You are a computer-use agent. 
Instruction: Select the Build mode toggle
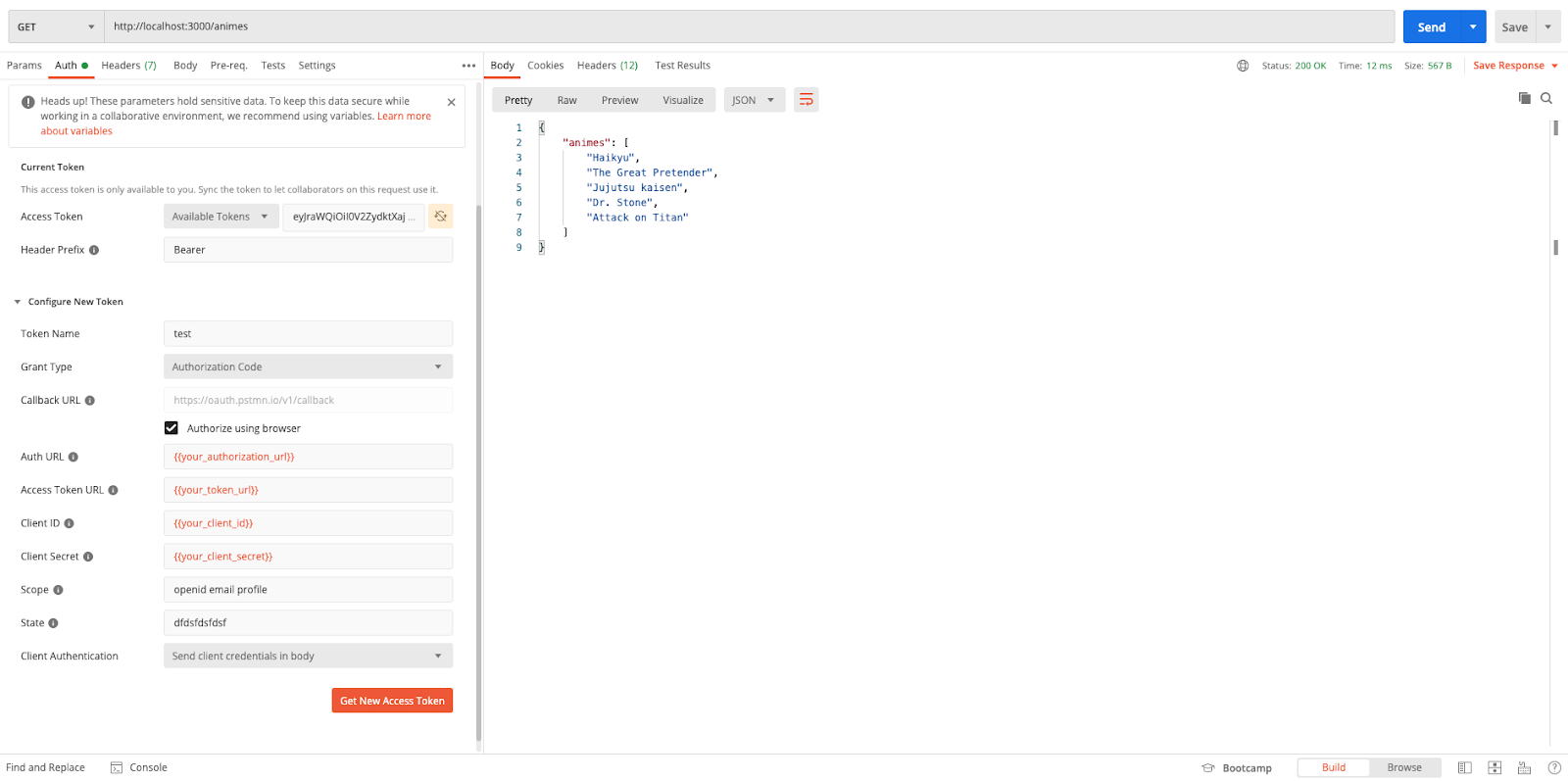tap(1333, 767)
